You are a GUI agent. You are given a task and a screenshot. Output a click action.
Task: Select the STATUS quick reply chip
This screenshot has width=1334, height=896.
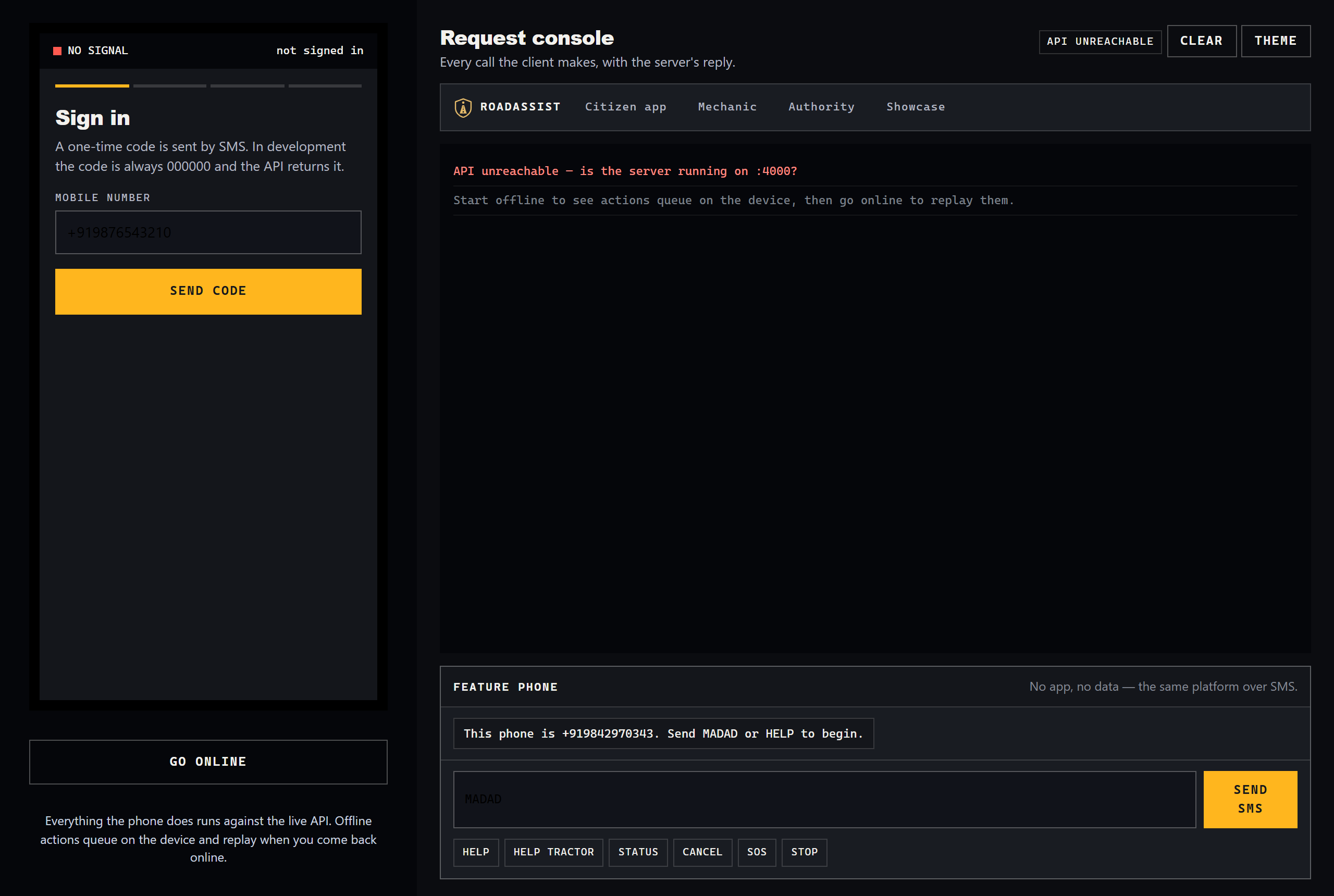(x=638, y=852)
